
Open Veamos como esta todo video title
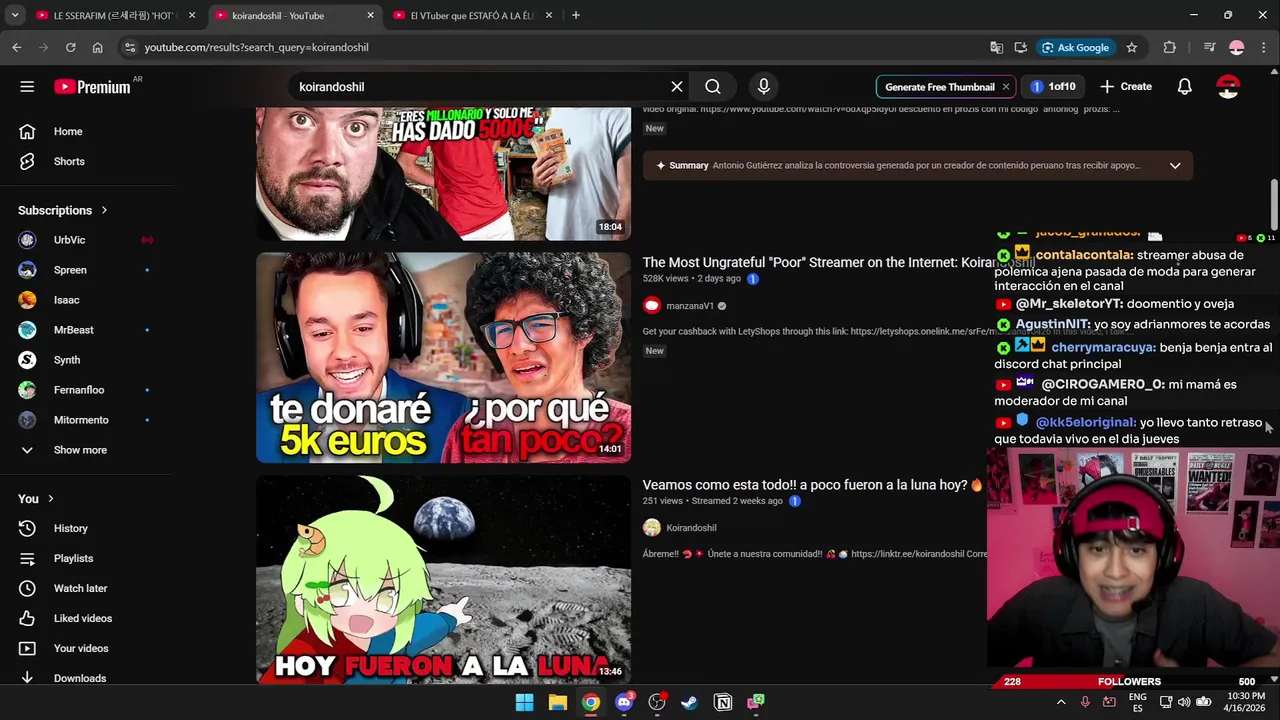point(813,485)
